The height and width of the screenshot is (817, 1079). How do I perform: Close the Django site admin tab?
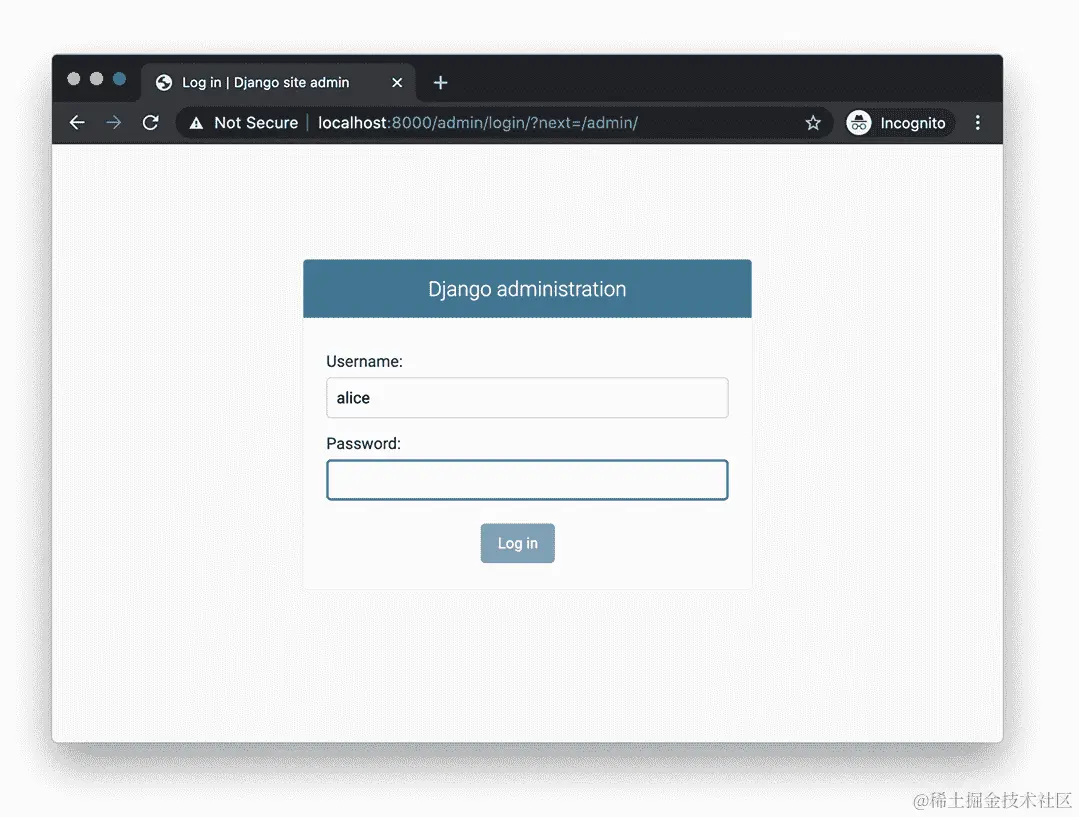coord(397,83)
